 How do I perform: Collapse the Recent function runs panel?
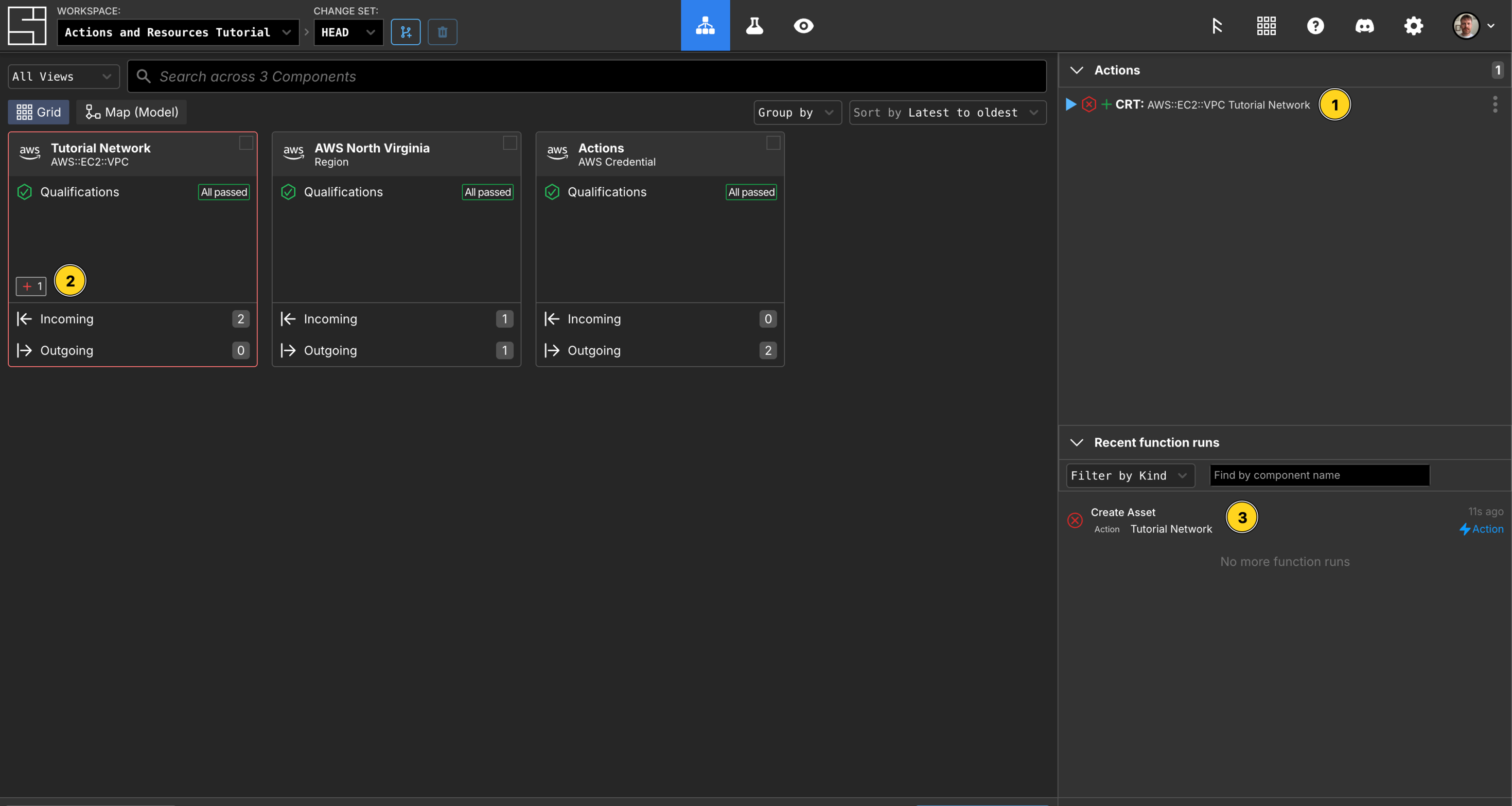pyautogui.click(x=1077, y=442)
